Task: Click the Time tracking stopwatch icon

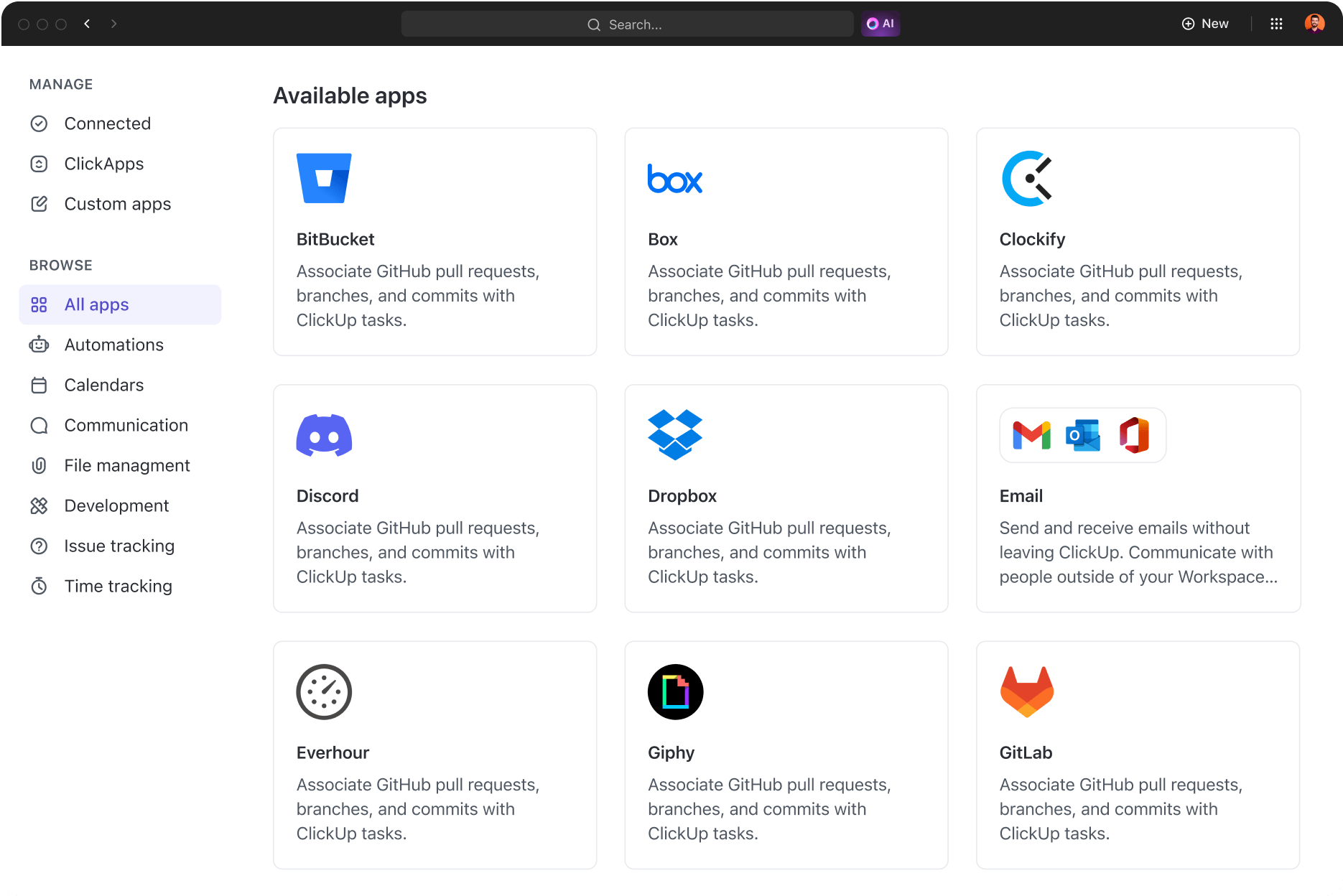Action: [39, 586]
